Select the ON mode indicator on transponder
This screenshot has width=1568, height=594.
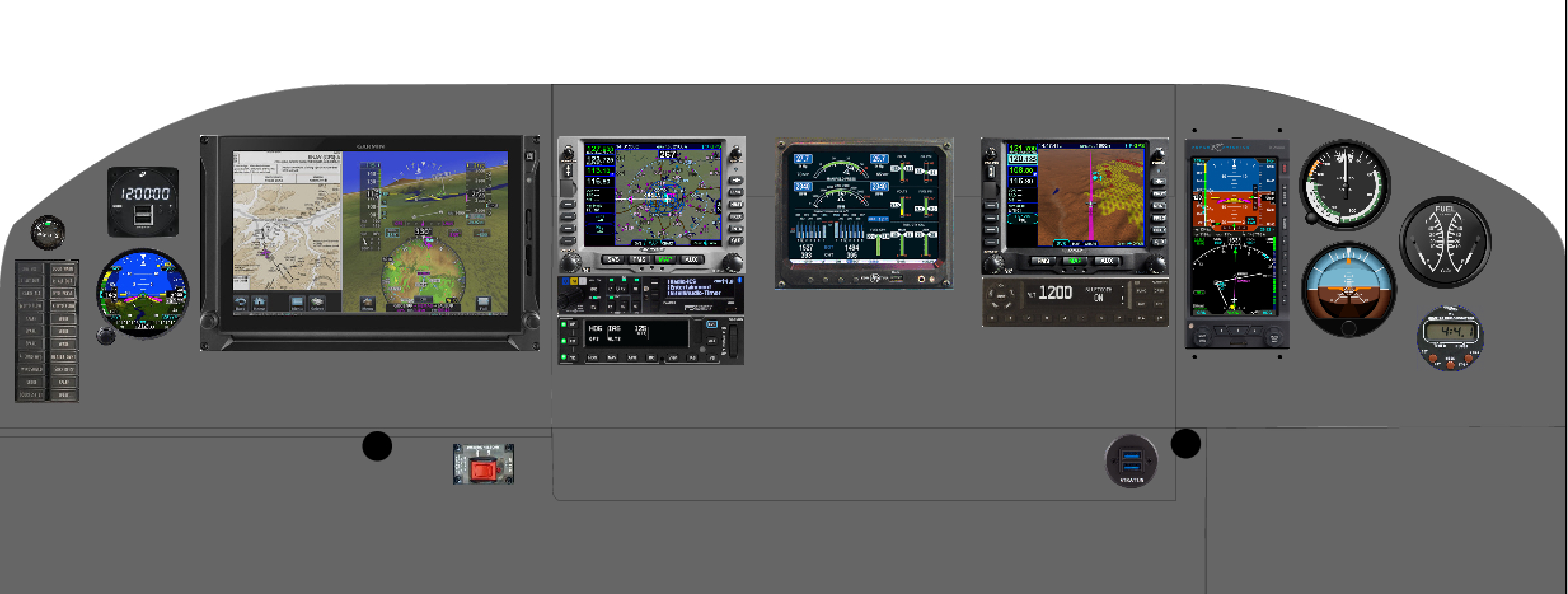tap(1098, 298)
